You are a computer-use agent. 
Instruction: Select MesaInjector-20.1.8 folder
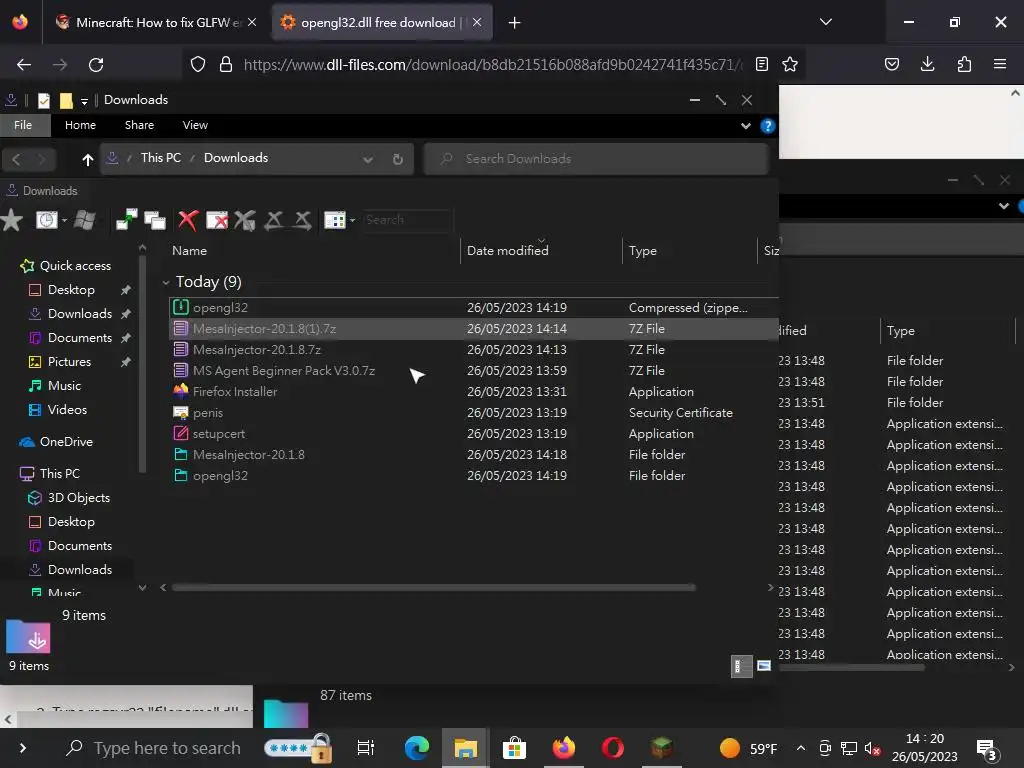pyautogui.click(x=473, y=455)
